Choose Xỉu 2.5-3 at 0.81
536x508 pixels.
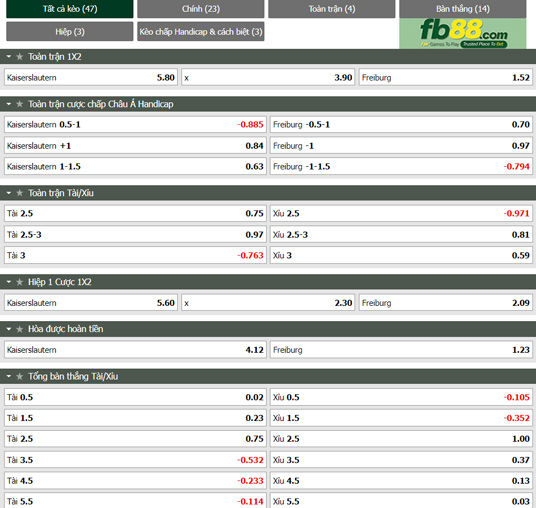401,235
